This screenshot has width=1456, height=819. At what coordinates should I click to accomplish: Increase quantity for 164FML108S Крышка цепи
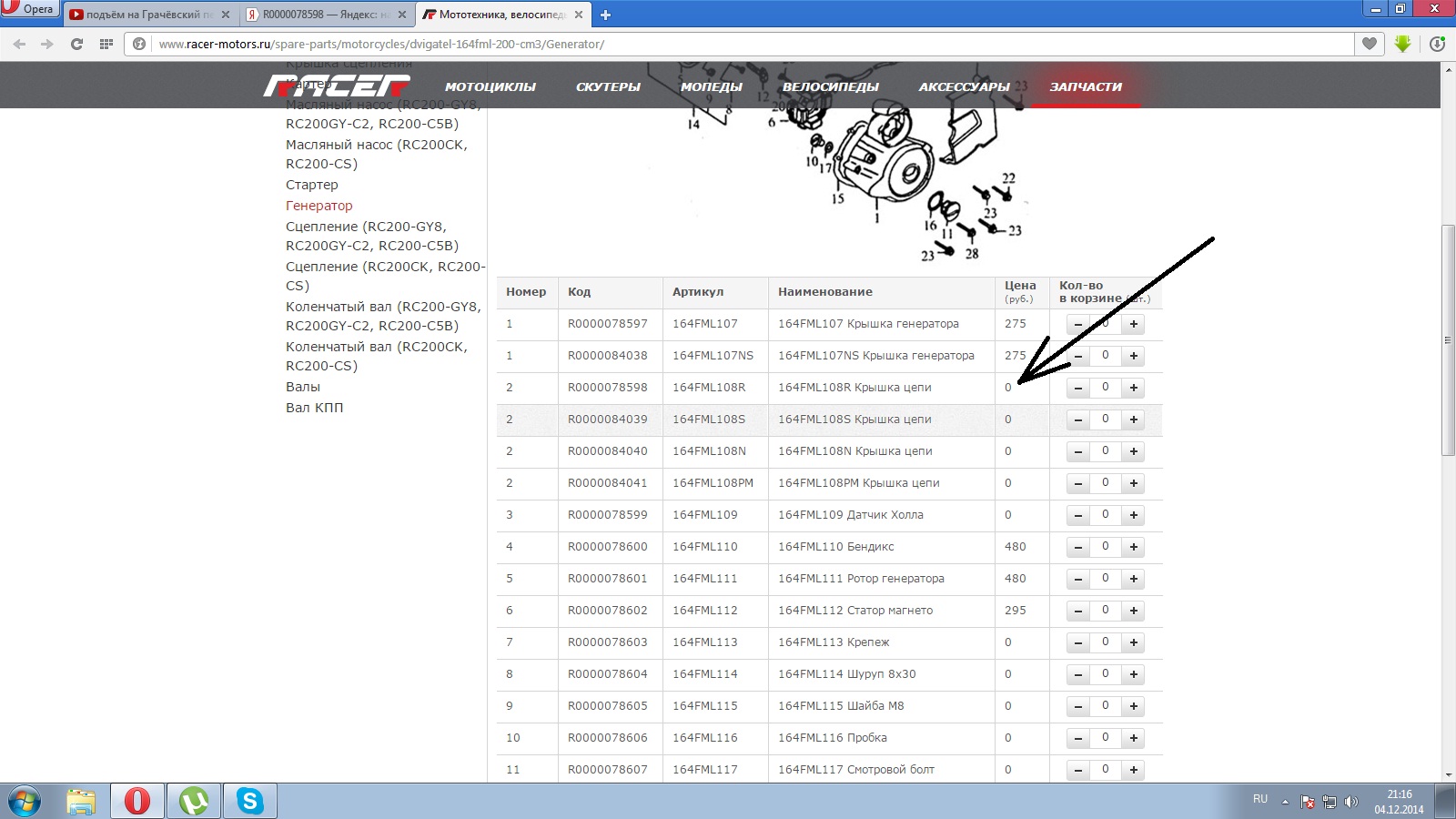(1134, 420)
